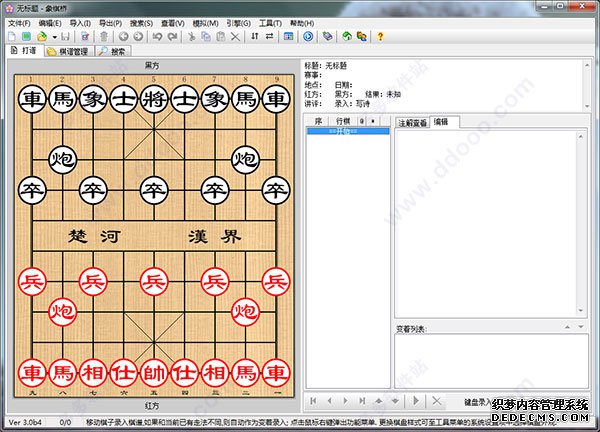
Task: Open the 编辑(E) menu
Action: 50,23
